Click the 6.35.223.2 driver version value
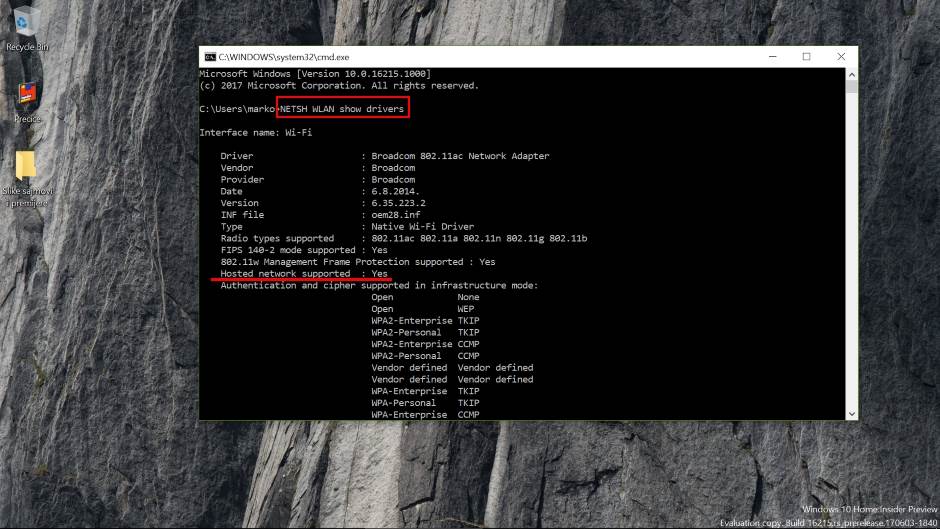Image resolution: width=940 pixels, height=529 pixels. (400, 203)
